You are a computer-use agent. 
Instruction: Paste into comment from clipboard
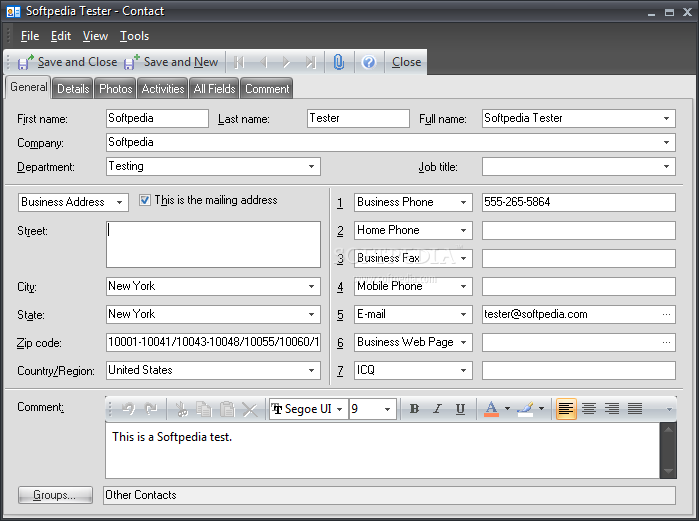[227, 409]
